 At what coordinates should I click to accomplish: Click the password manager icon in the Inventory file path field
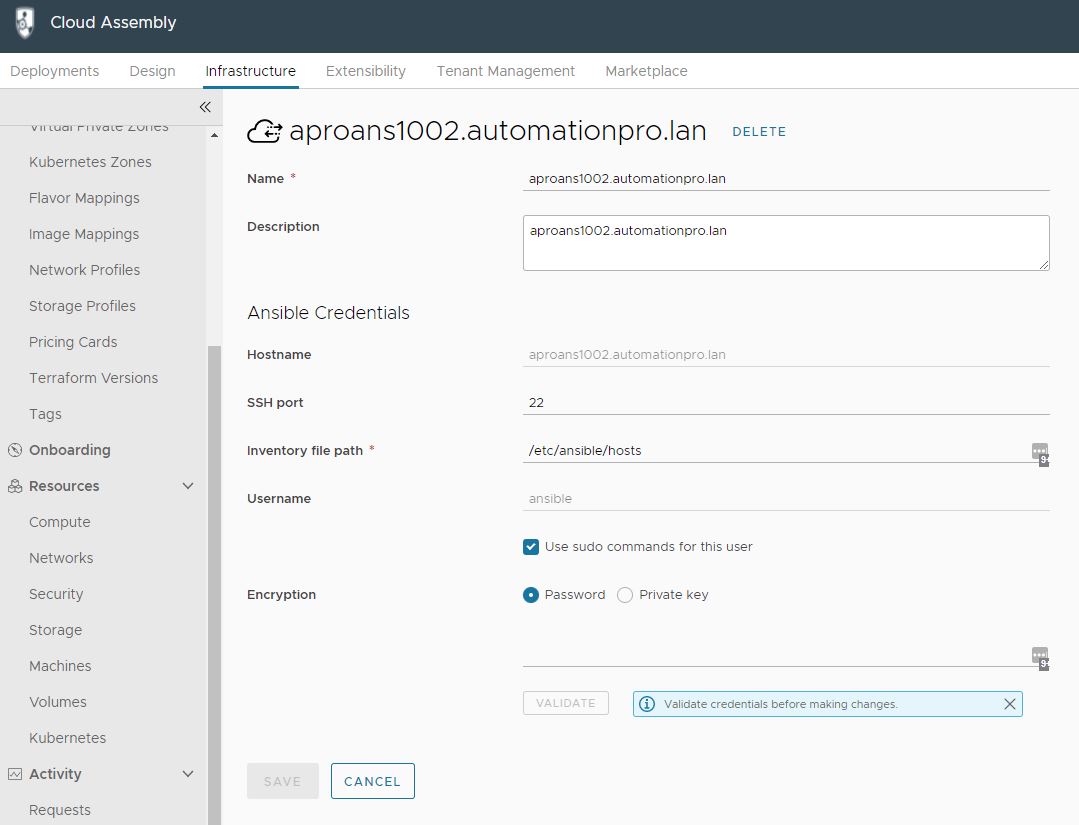[x=1040, y=454]
